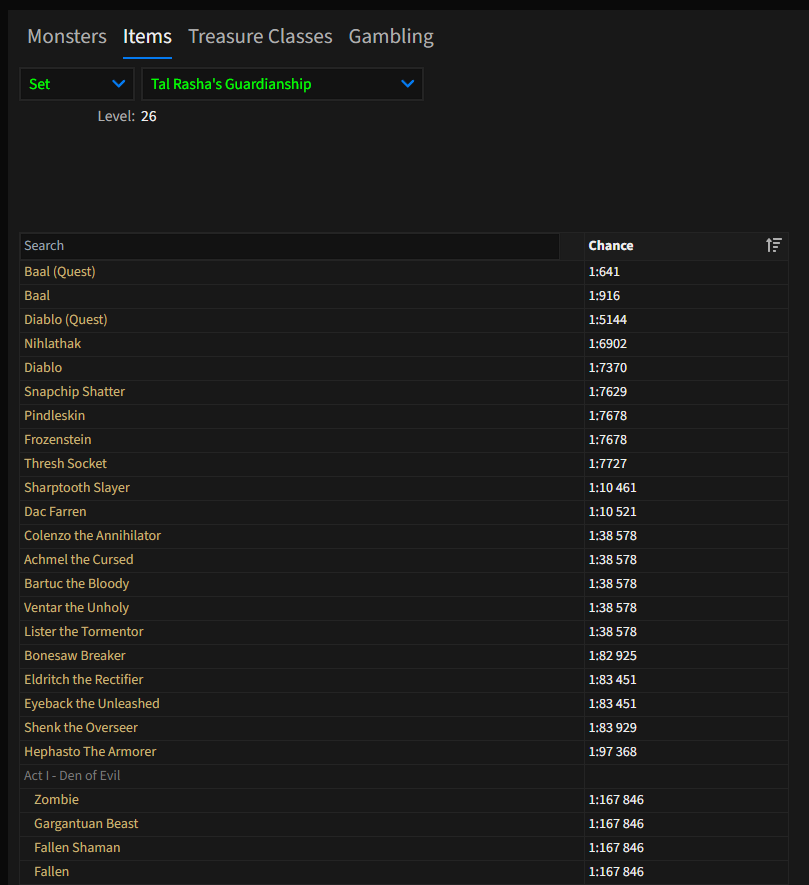
Task: Open the Treasure Classes tab
Action: click(260, 37)
